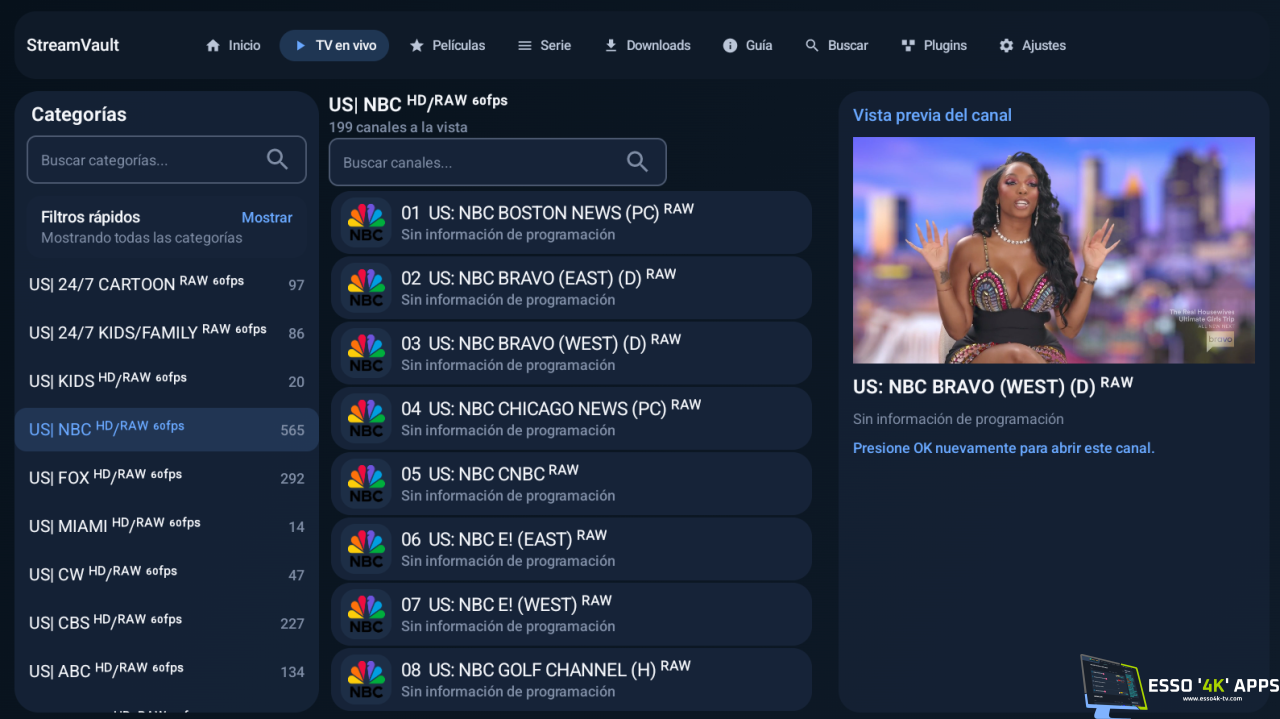Select the US| NBC category
Screen dimensions: 1280x719
point(166,429)
